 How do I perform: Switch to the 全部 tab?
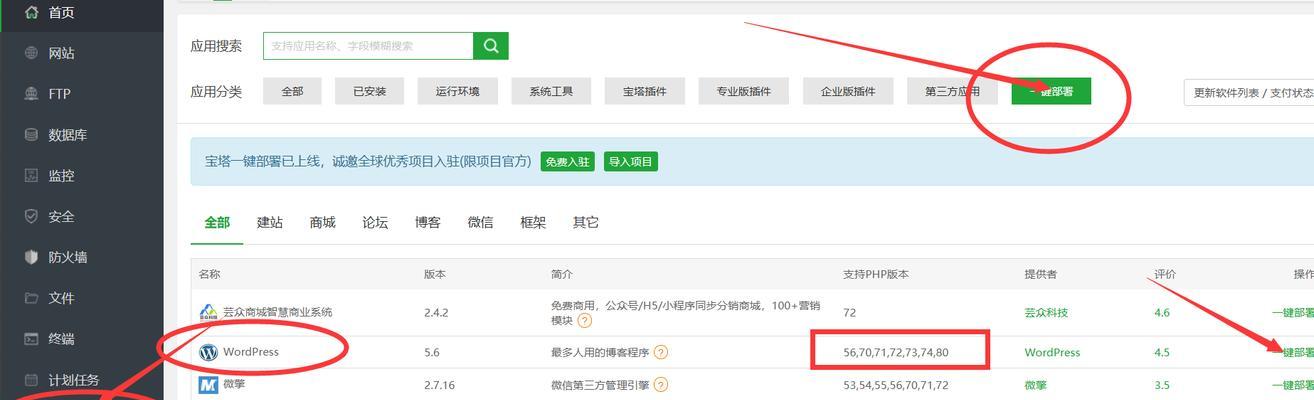click(x=217, y=222)
